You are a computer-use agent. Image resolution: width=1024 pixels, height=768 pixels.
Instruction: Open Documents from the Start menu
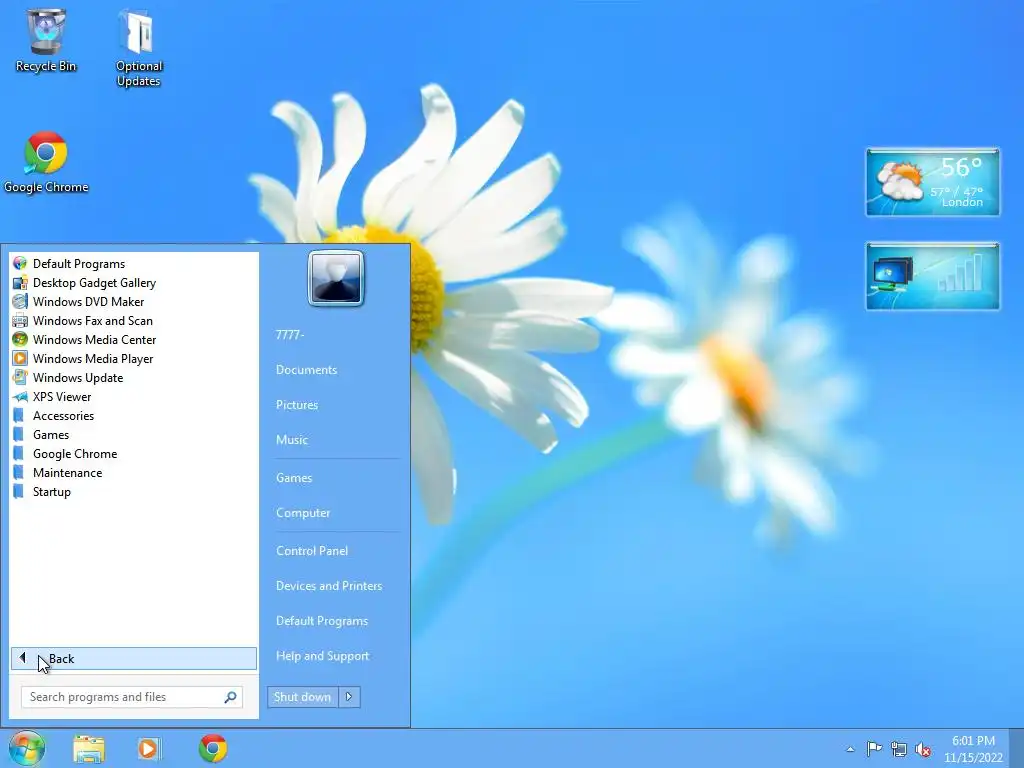(306, 370)
